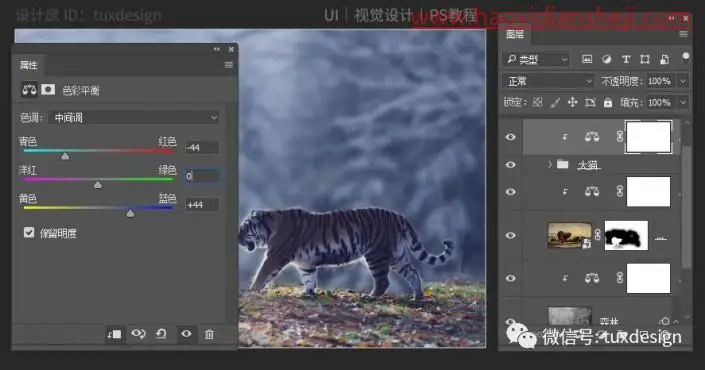Open the 色调 tone dropdown showing 中间调
The height and width of the screenshot is (370, 705).
134,118
